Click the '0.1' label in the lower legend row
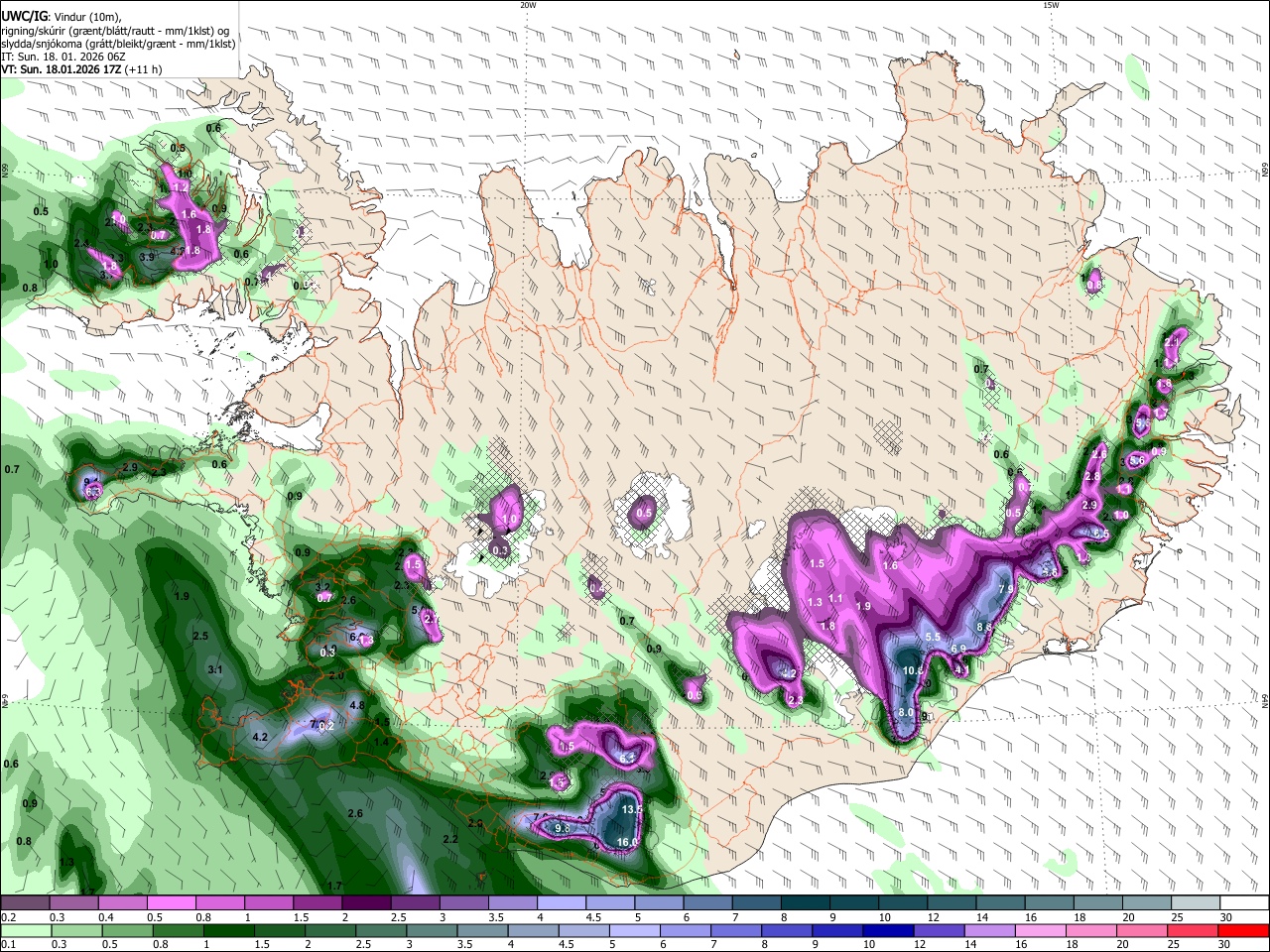Image resolution: width=1270 pixels, height=952 pixels. (9, 945)
